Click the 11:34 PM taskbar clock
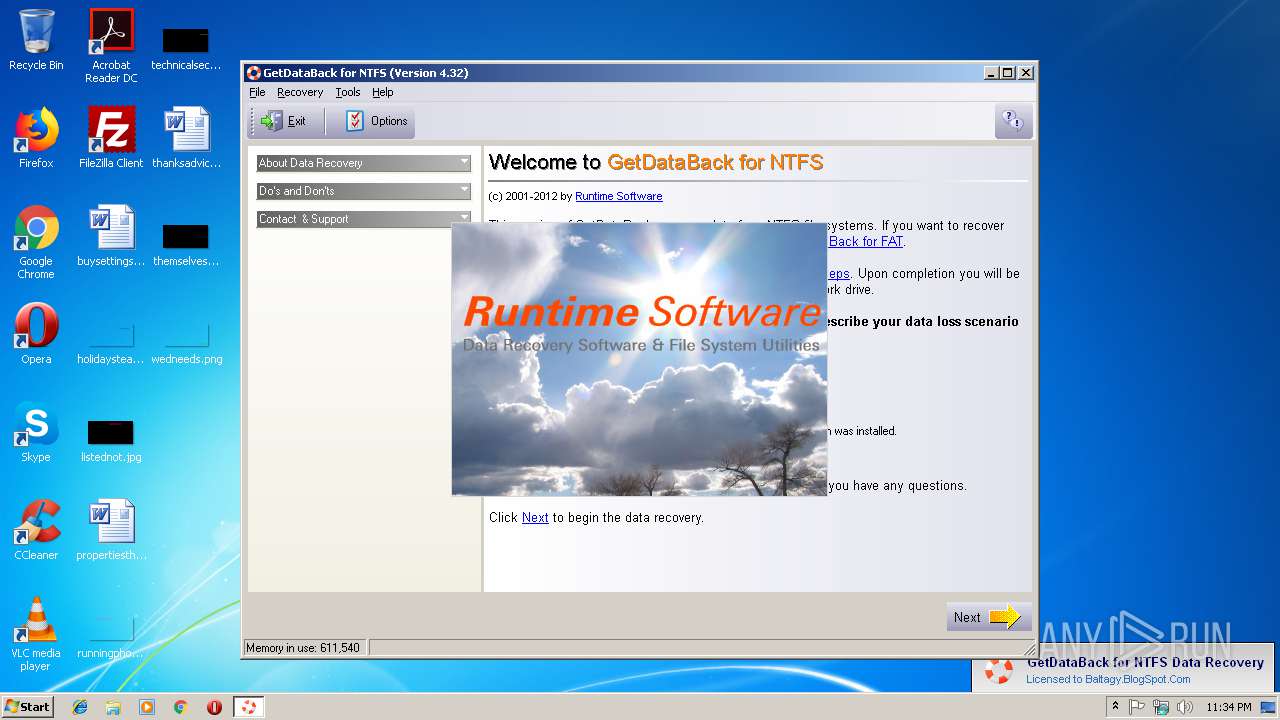The width and height of the screenshot is (1280, 720). (x=1229, y=707)
